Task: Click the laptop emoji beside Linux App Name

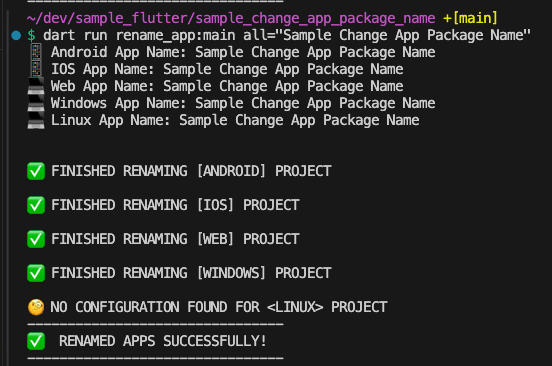Action: (x=36, y=120)
